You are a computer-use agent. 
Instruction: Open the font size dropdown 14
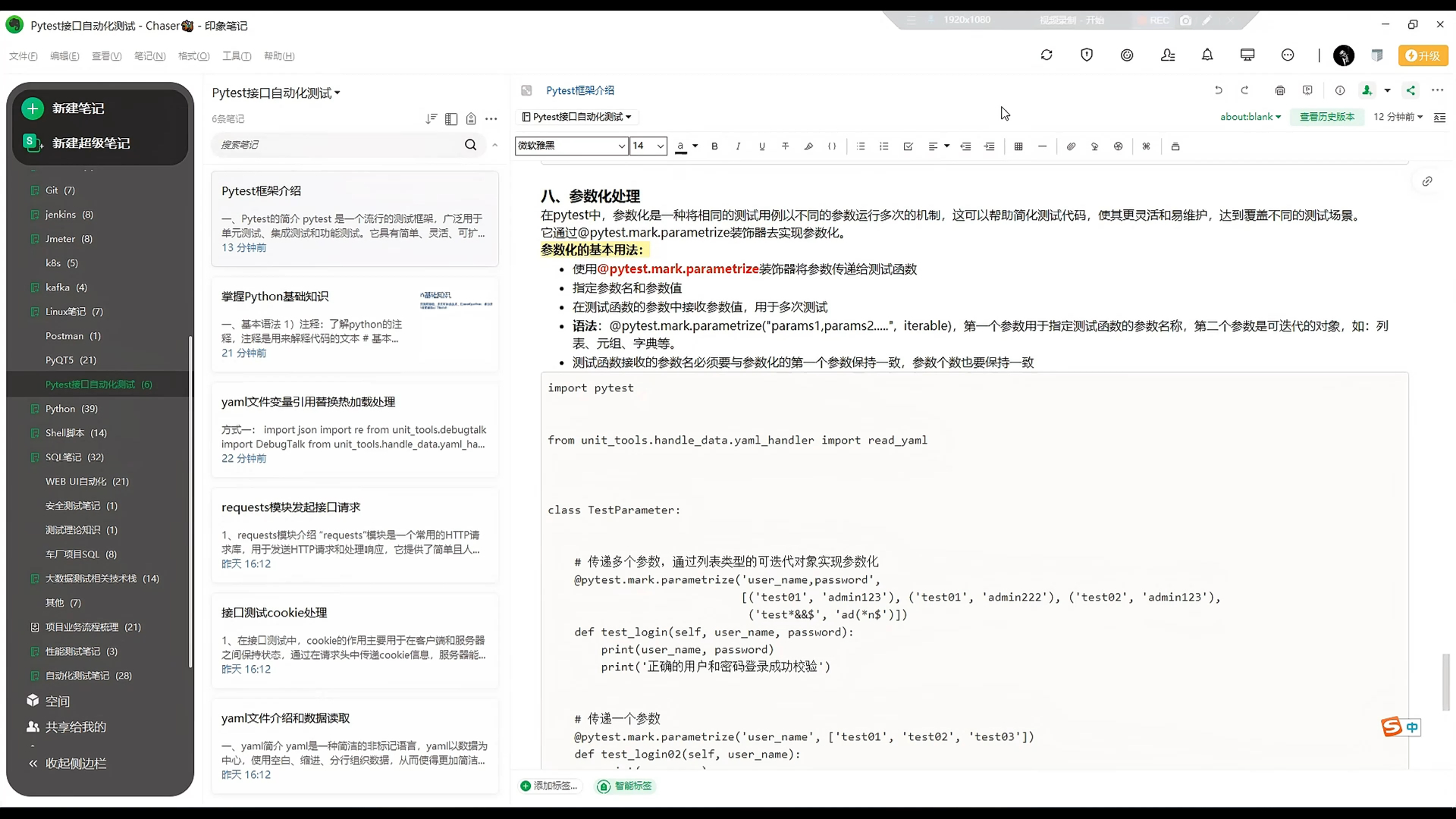point(648,146)
